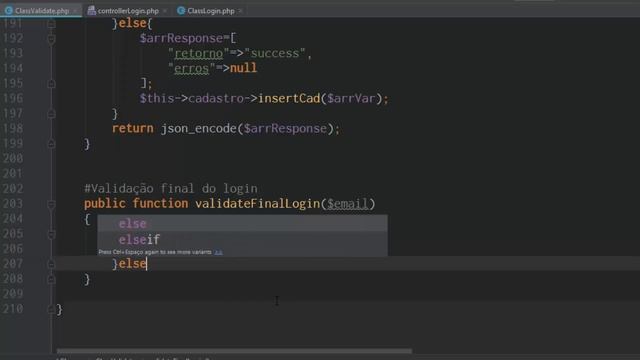The image size is (640, 360).
Task: Click the PHP file icon on controllerLogin.php tab
Action: coord(92,11)
